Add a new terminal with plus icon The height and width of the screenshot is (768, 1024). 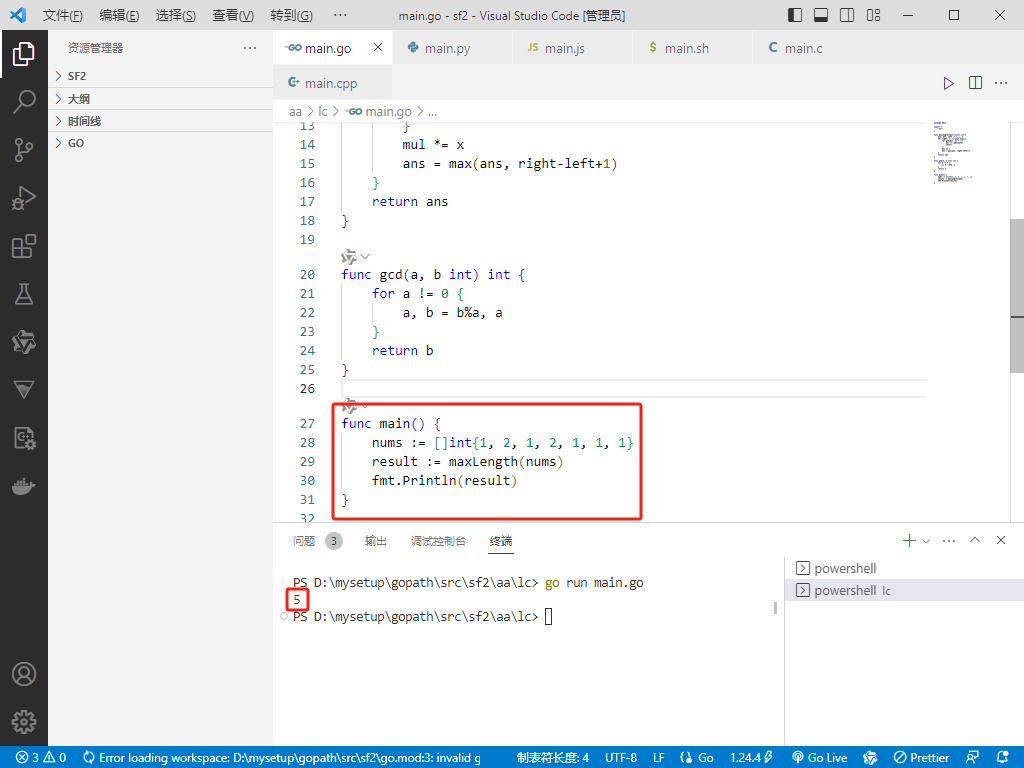coord(908,540)
